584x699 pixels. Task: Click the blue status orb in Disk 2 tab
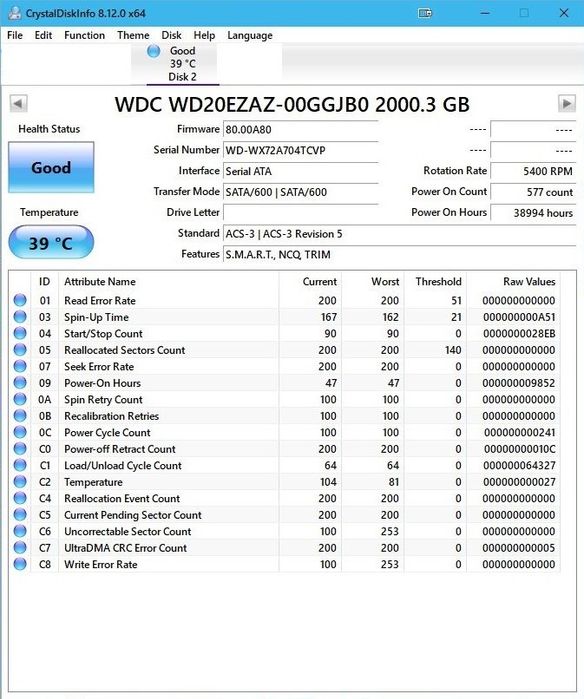[x=153, y=51]
